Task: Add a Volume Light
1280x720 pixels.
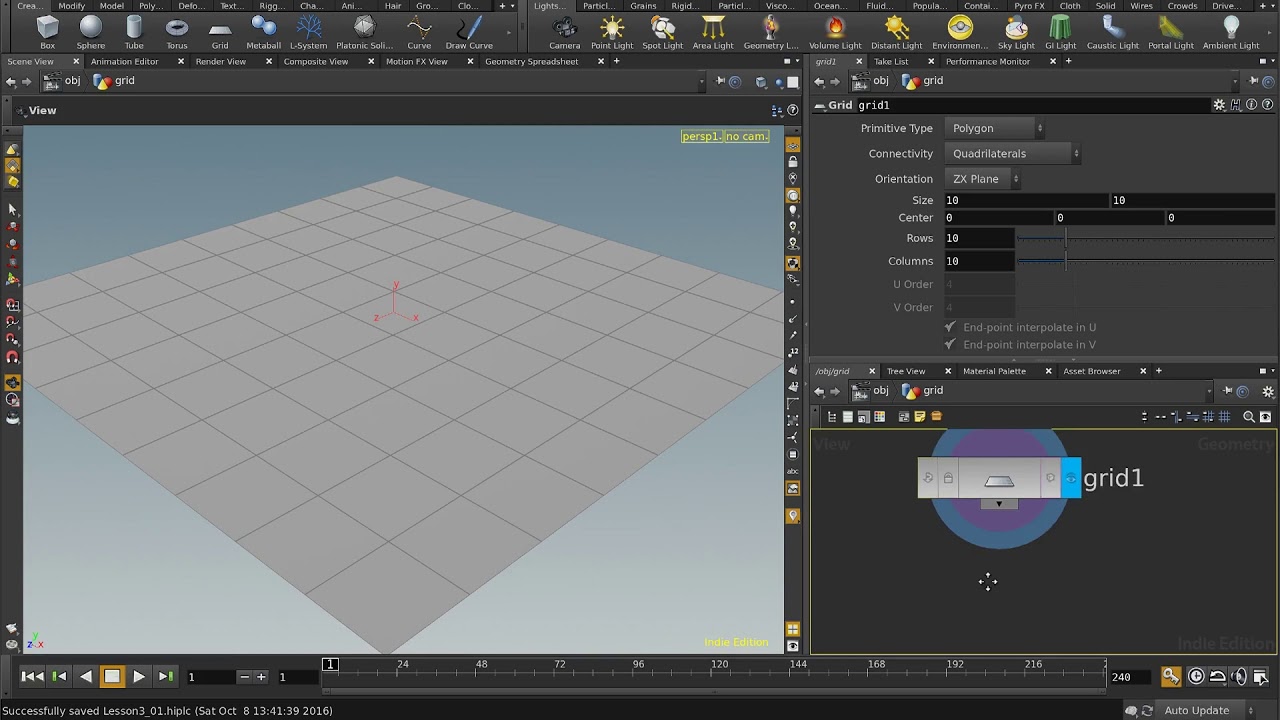Action: (x=835, y=32)
